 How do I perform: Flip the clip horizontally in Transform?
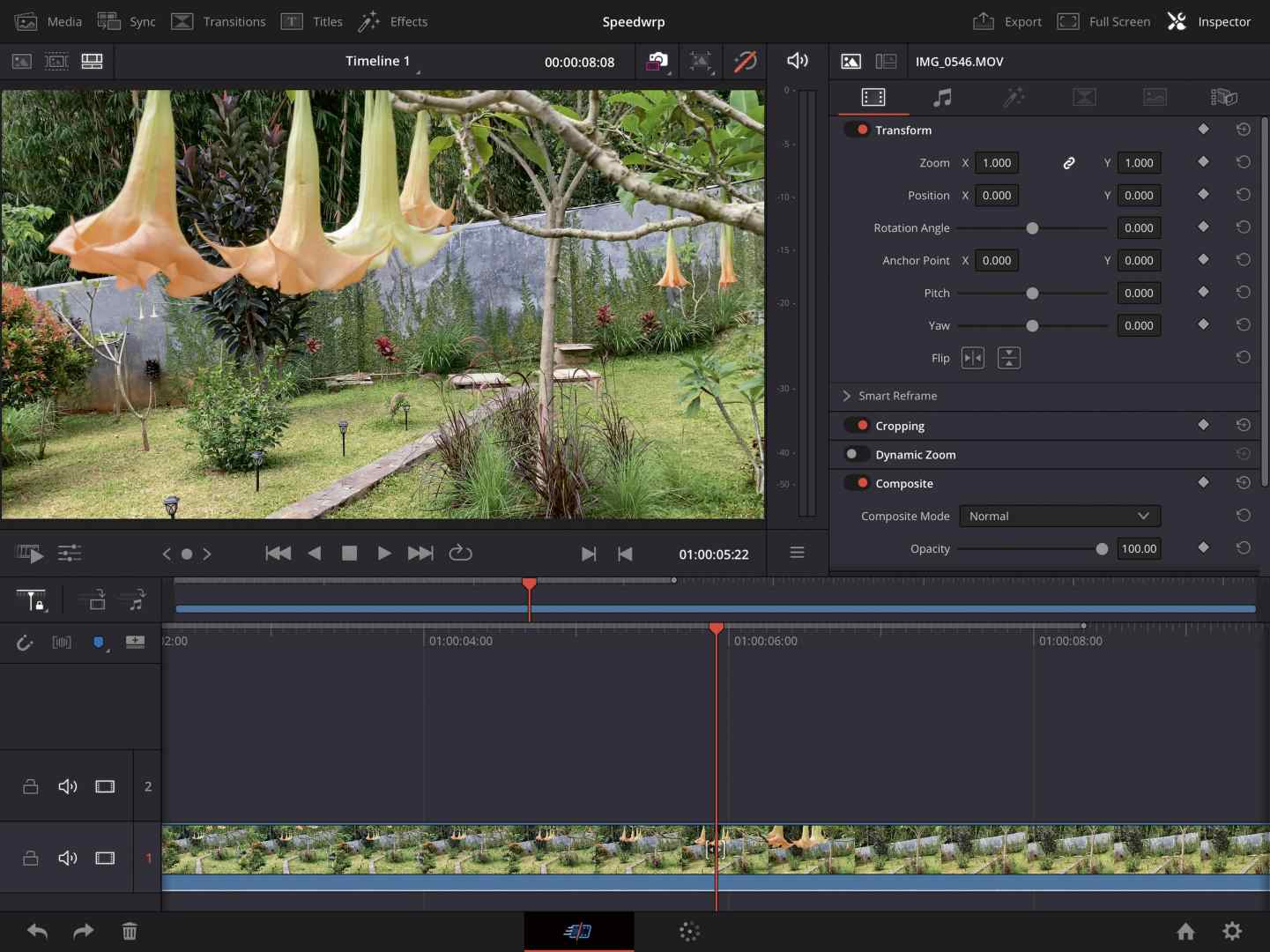pos(972,358)
